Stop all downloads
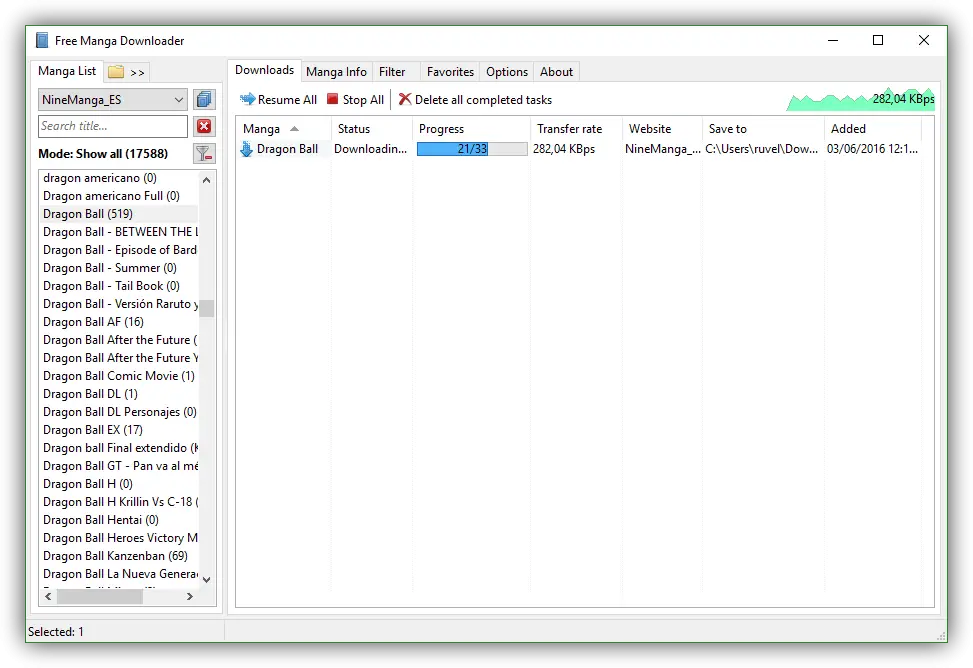 click(x=355, y=99)
